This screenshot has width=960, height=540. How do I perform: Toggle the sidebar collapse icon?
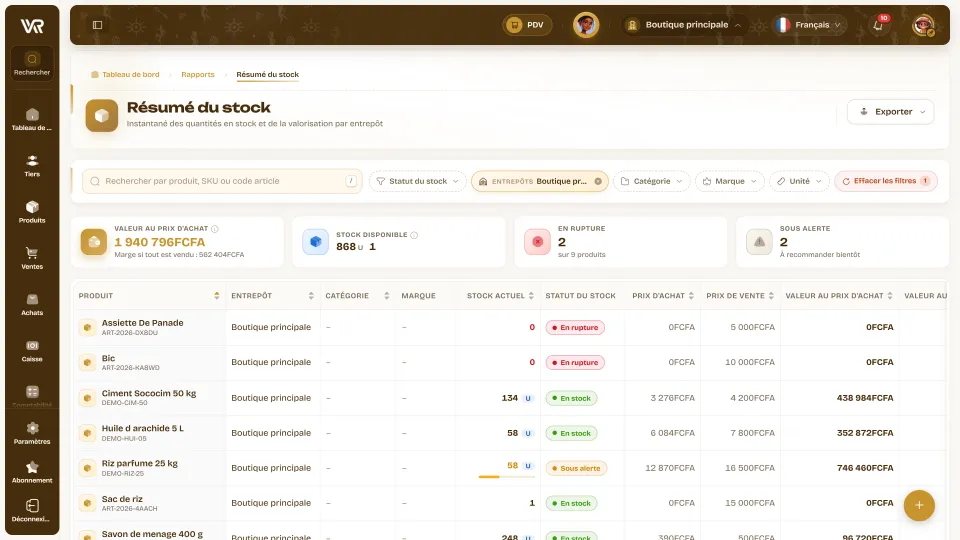(x=97, y=25)
